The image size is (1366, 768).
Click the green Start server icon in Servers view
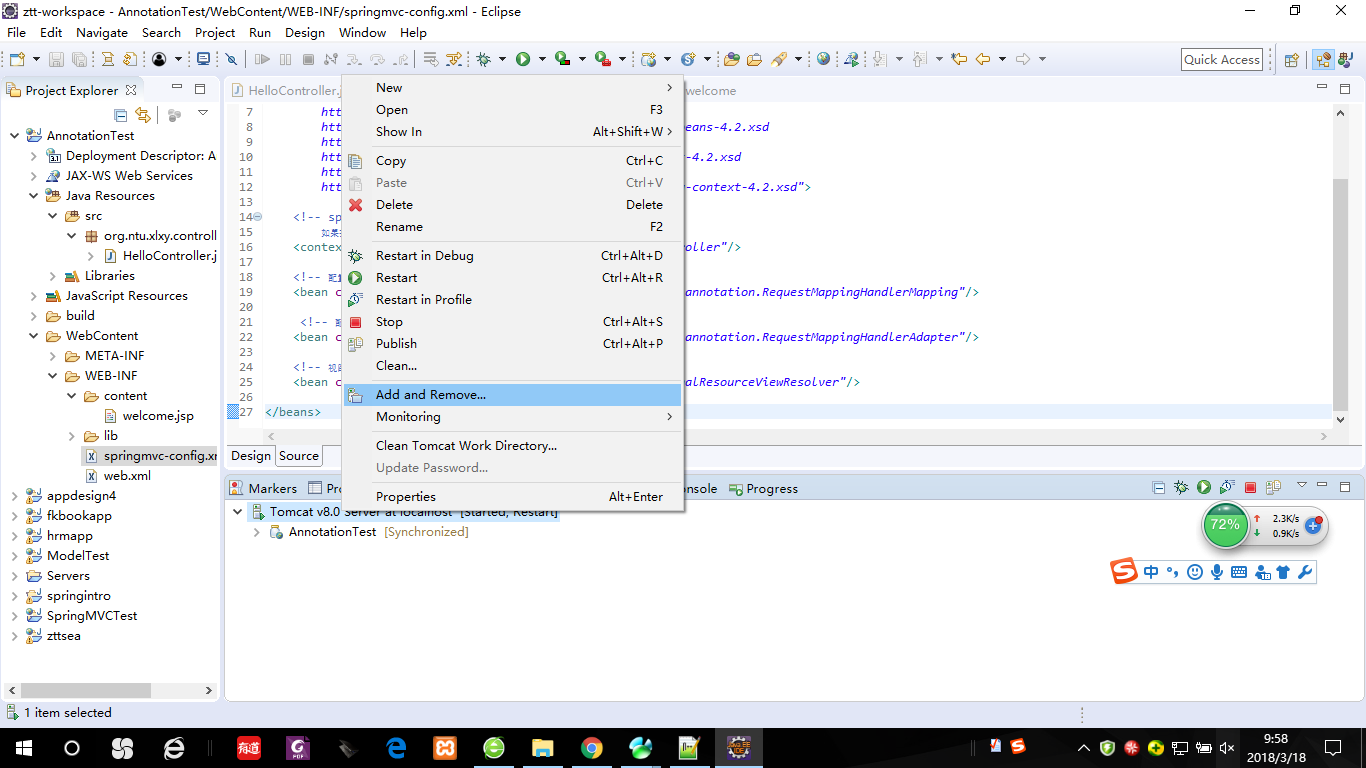point(1204,488)
